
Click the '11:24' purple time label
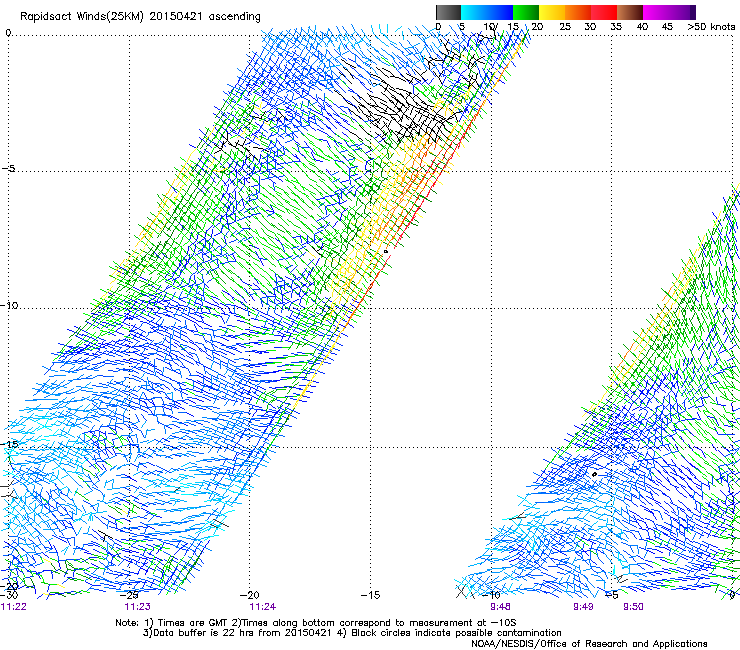(x=262, y=607)
